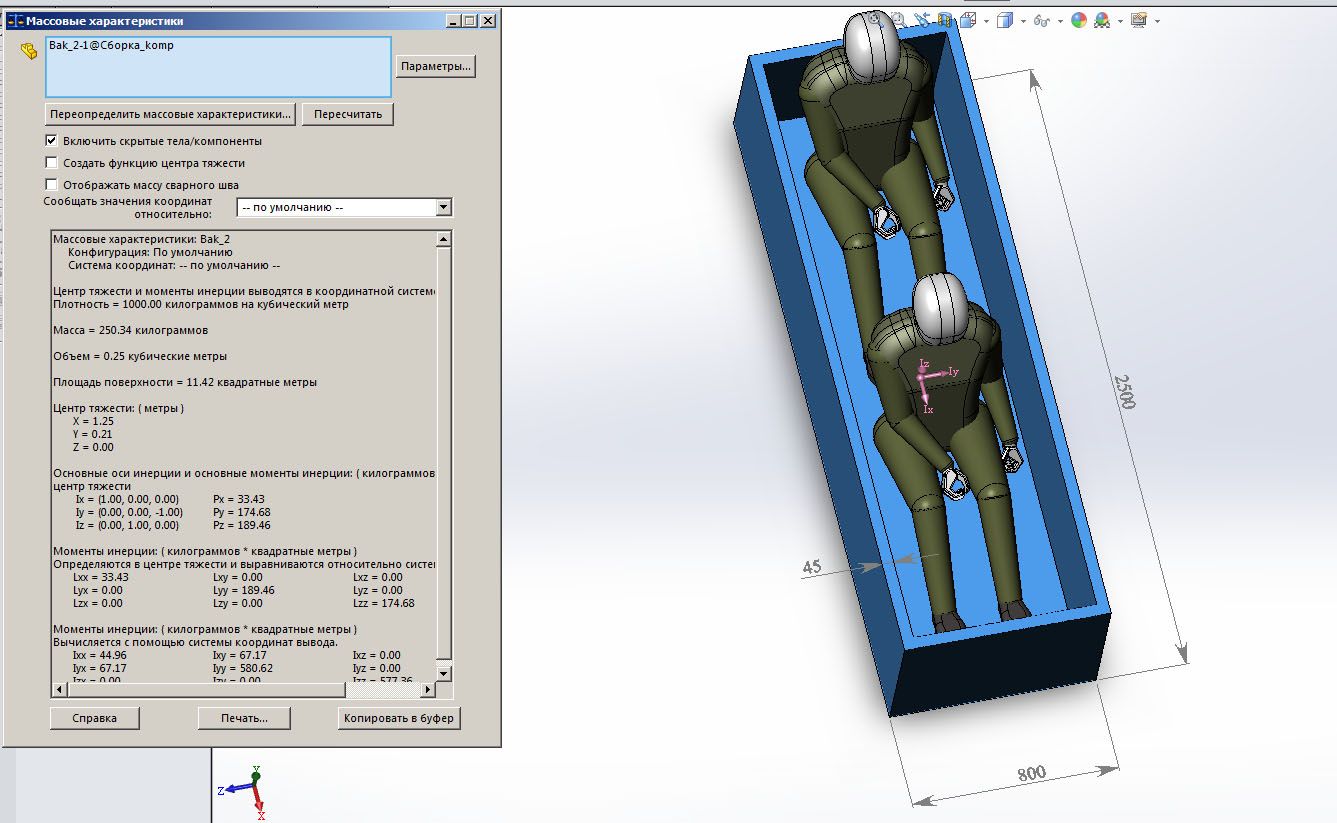
Task: Click the 'Параметры...' button
Action: pos(435,67)
